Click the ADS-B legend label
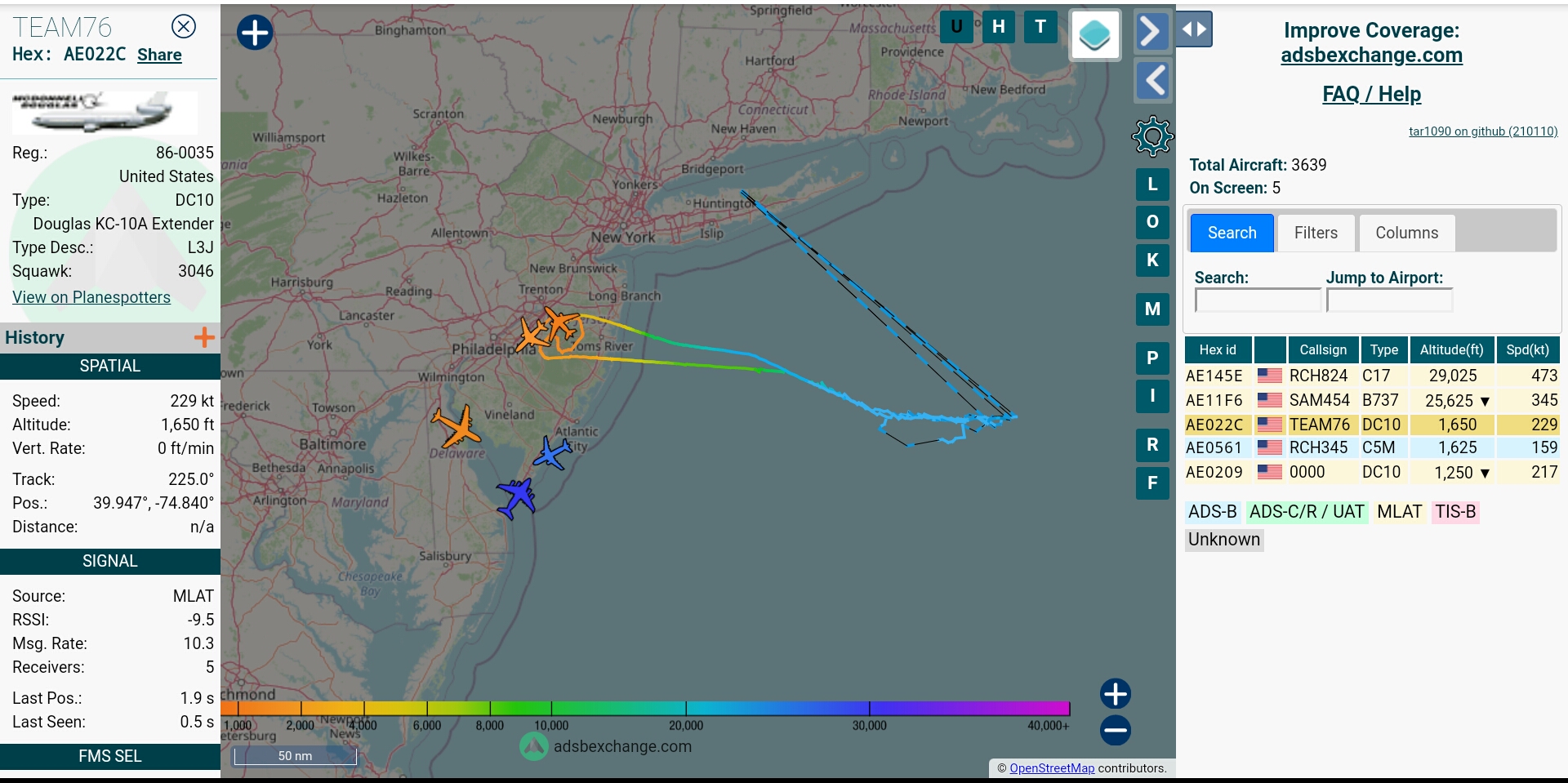This screenshot has width=1568, height=783. 1212,512
